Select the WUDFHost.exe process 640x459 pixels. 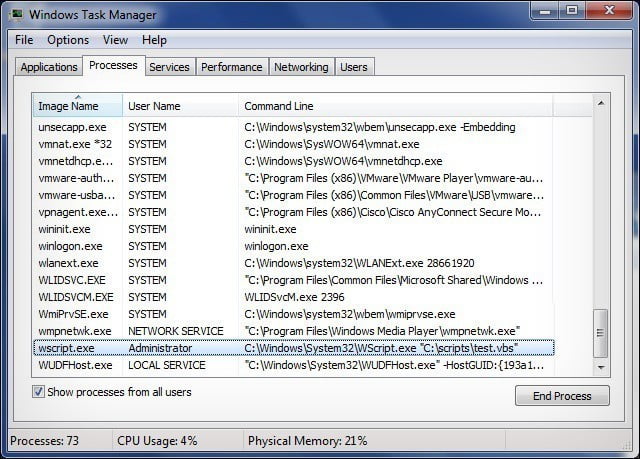(293, 365)
